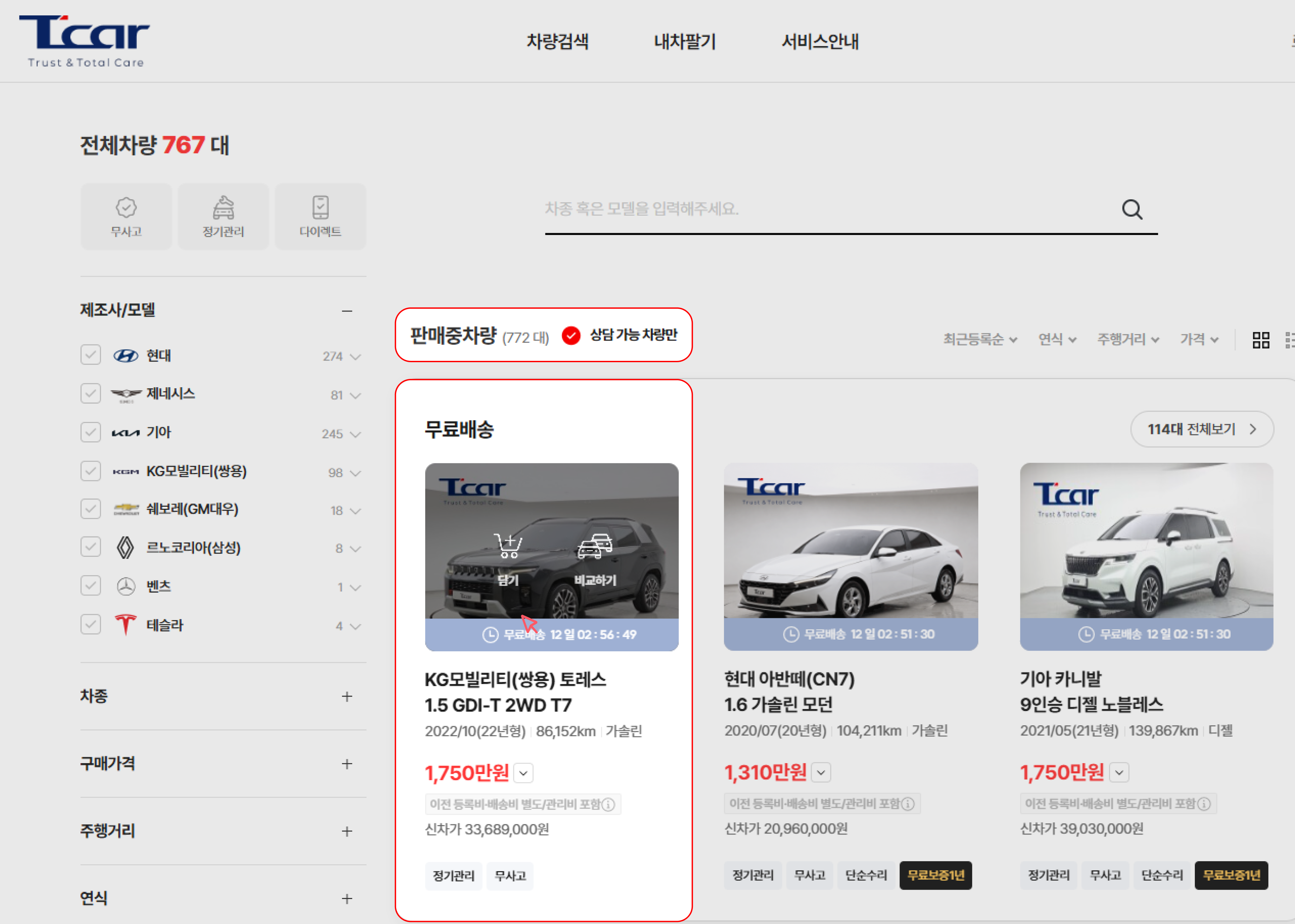Sort by 주행거리

pyautogui.click(x=1128, y=340)
